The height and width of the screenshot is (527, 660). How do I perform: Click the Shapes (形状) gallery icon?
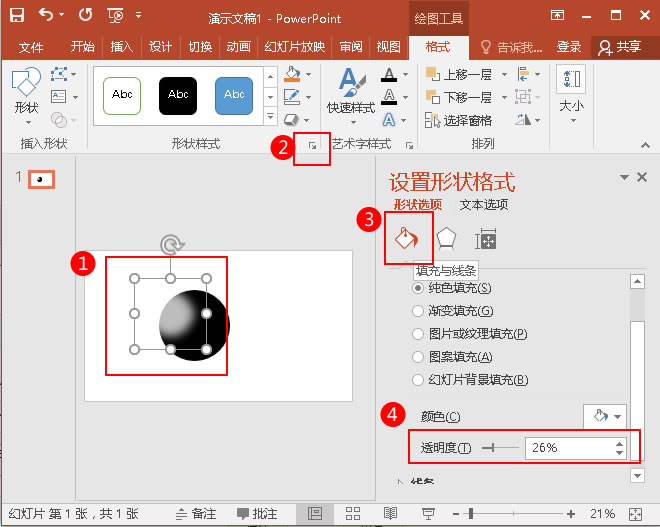26,88
